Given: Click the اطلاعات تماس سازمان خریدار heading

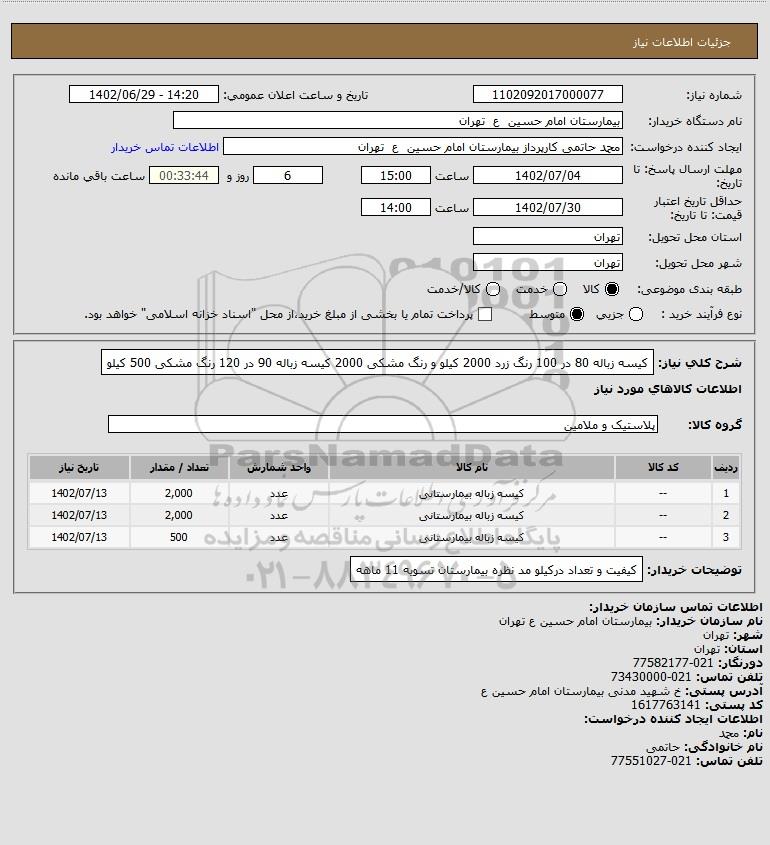Looking at the screenshot, I should [x=676, y=607].
